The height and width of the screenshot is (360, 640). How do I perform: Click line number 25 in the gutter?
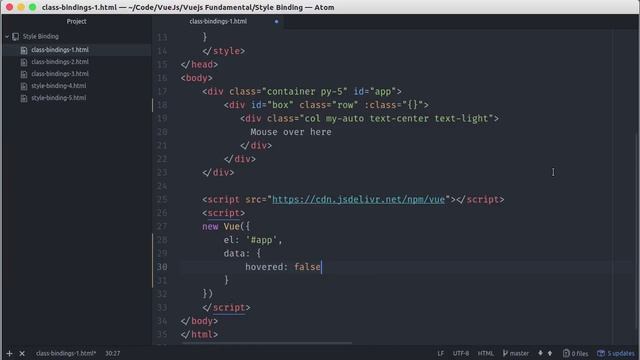[x=162, y=200]
